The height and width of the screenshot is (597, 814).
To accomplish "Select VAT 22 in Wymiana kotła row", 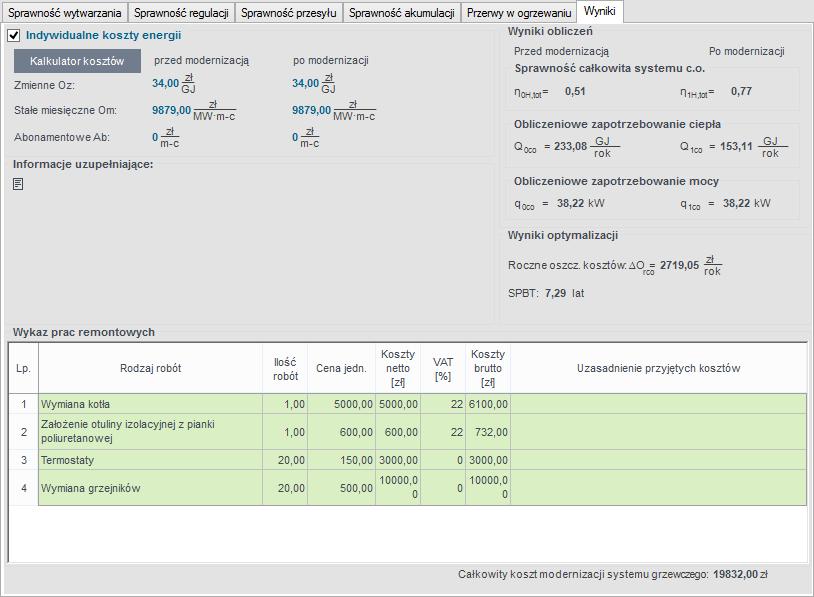I will coord(443,404).
